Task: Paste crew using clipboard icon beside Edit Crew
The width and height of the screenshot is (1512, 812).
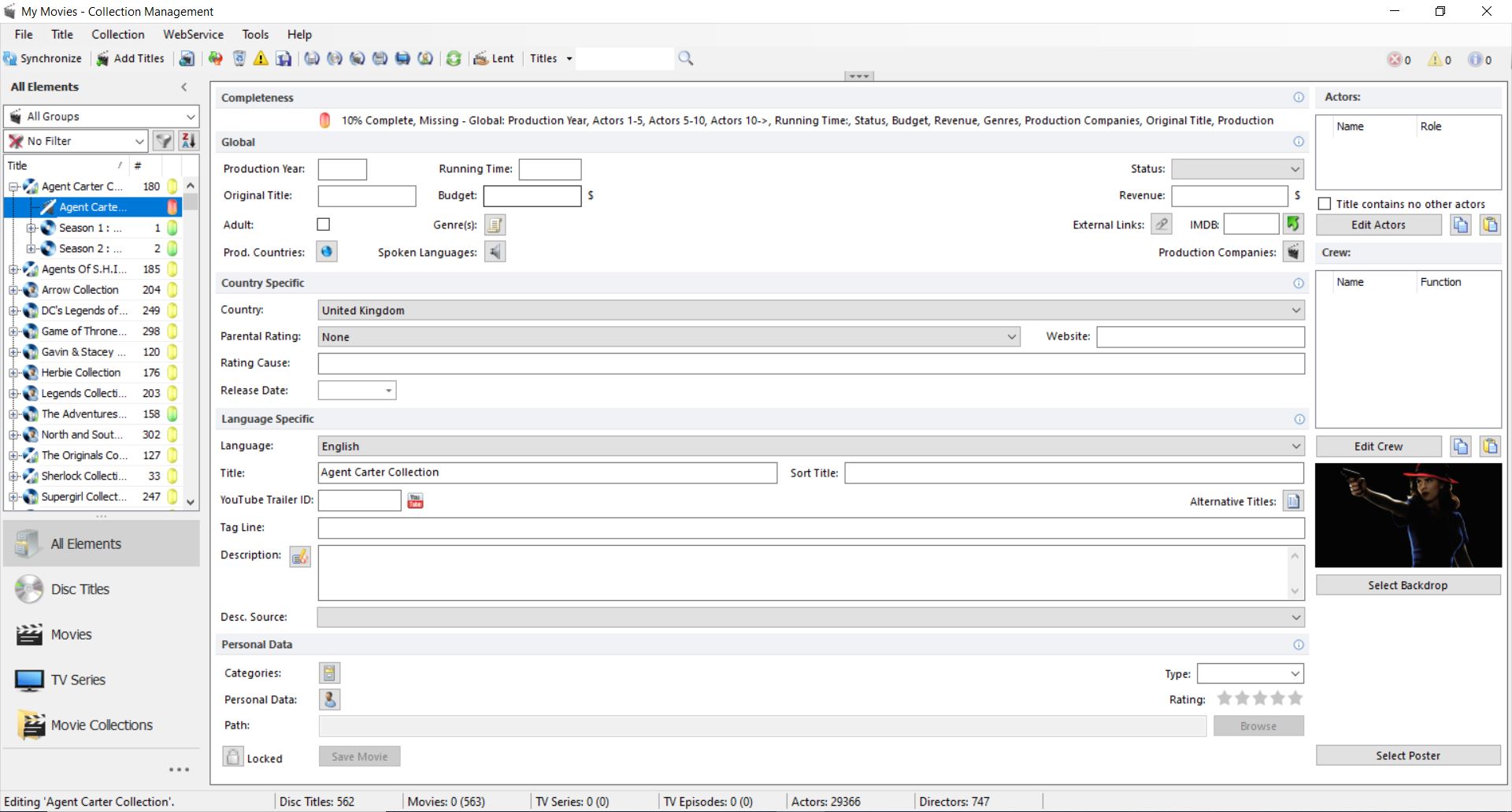Action: point(1490,447)
